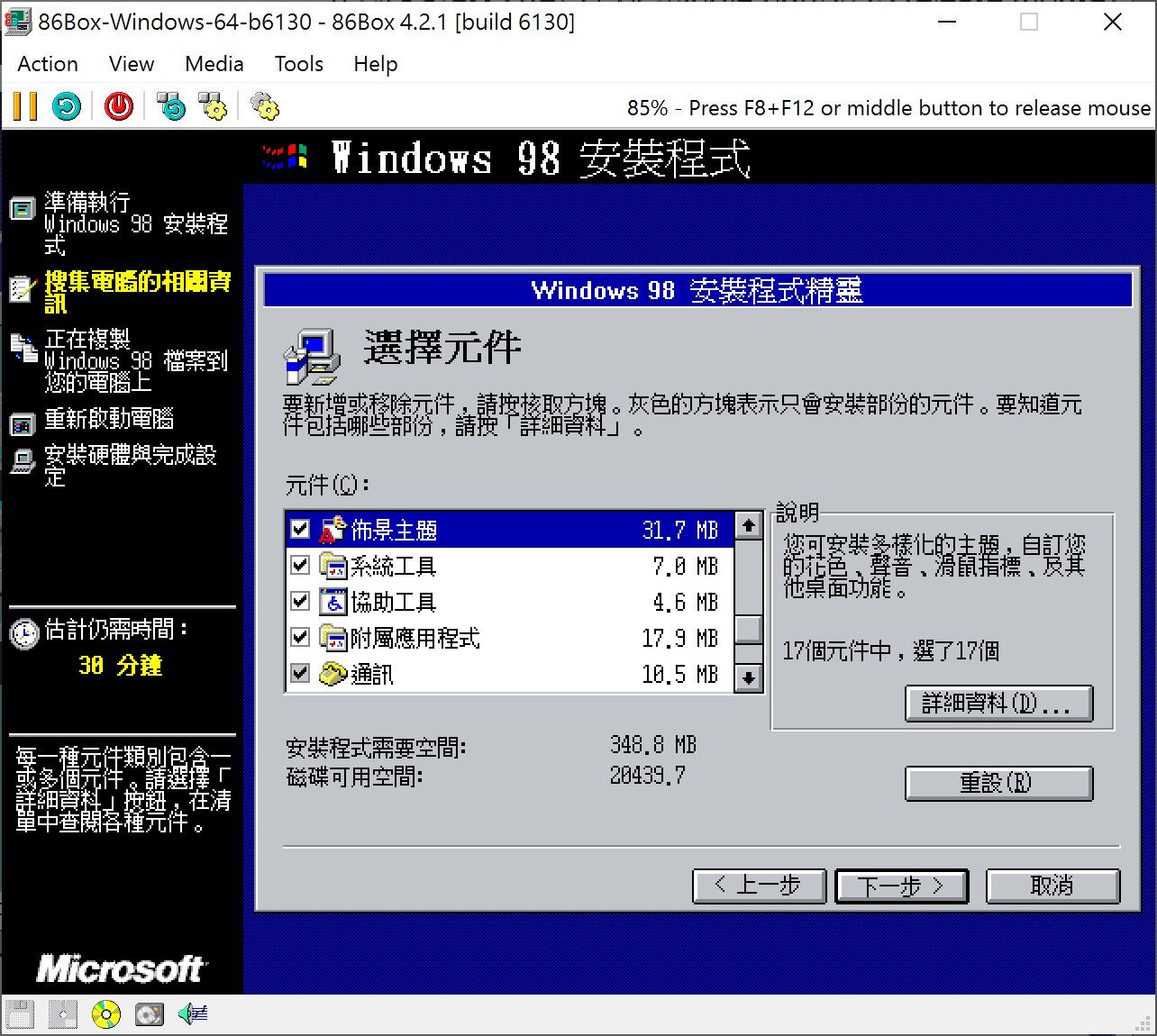Click the 7.0 MB size value
Image resolution: width=1157 pixels, height=1036 pixels.
point(686,566)
